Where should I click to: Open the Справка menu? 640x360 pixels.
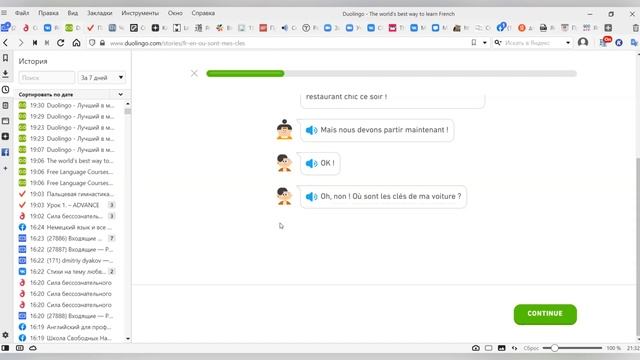203,13
